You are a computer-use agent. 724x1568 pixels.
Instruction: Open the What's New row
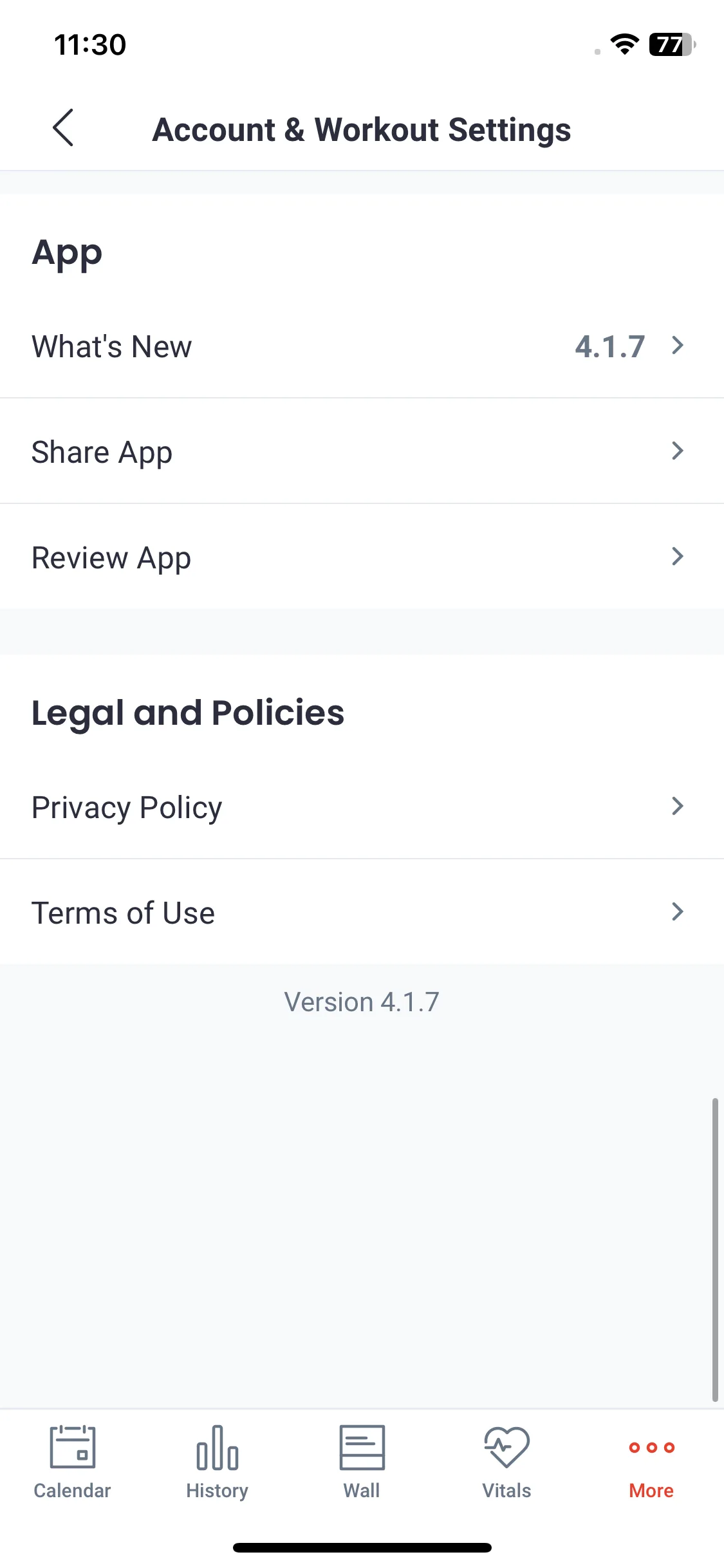[x=362, y=346]
